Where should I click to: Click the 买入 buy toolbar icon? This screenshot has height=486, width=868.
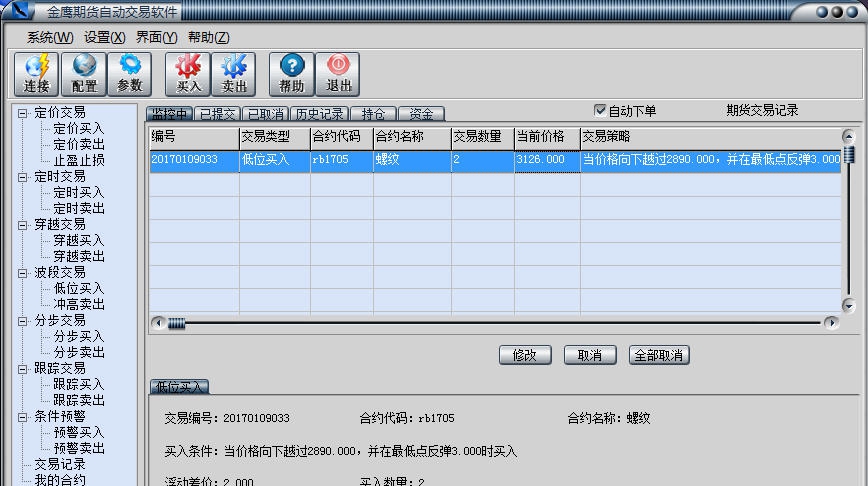188,74
